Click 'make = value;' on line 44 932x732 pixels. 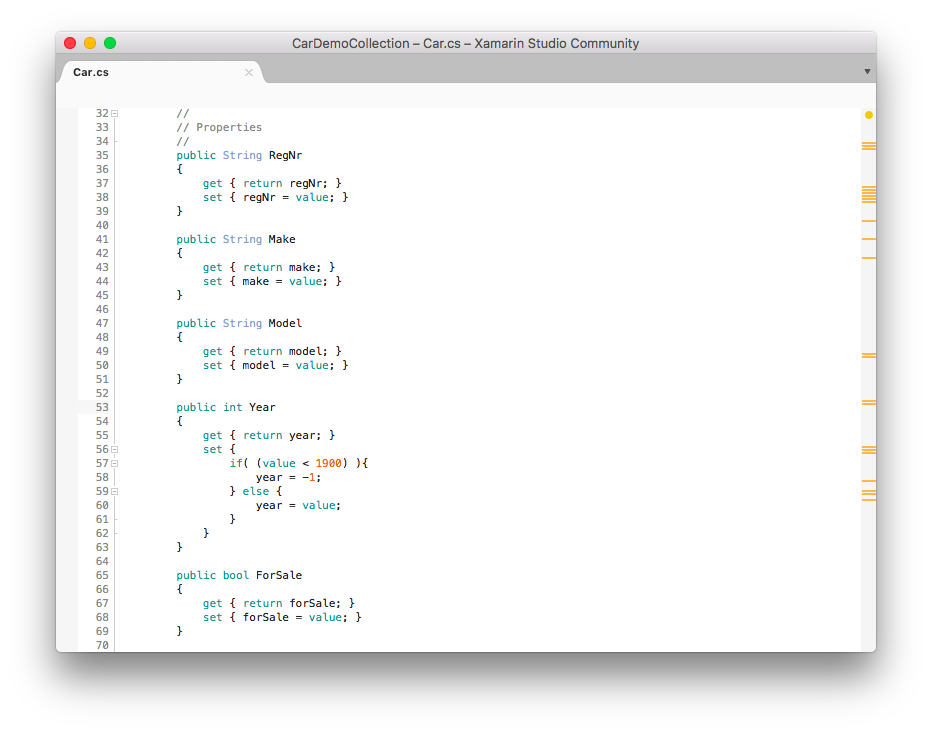285,282
